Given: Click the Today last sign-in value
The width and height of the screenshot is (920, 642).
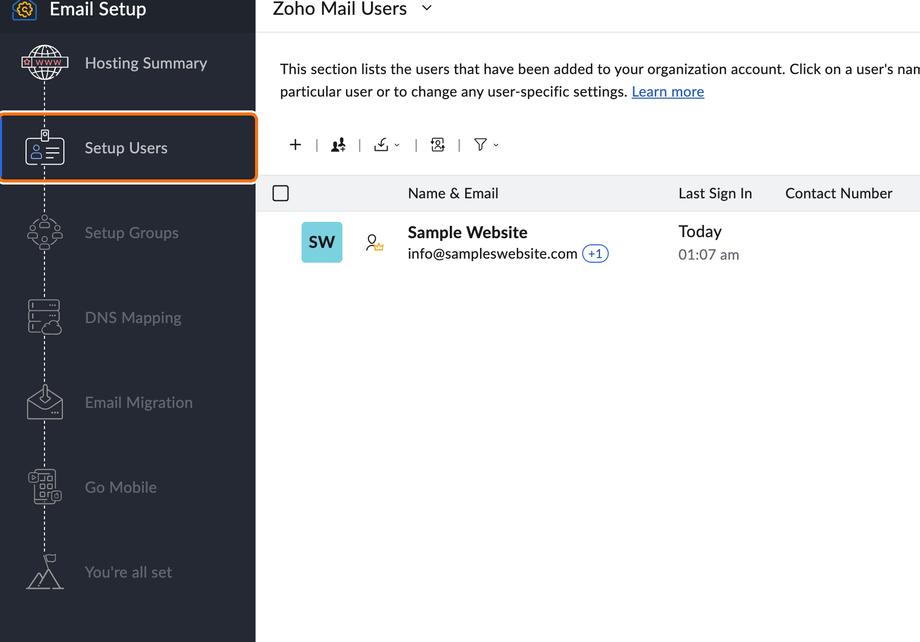Looking at the screenshot, I should pyautogui.click(x=700, y=231).
